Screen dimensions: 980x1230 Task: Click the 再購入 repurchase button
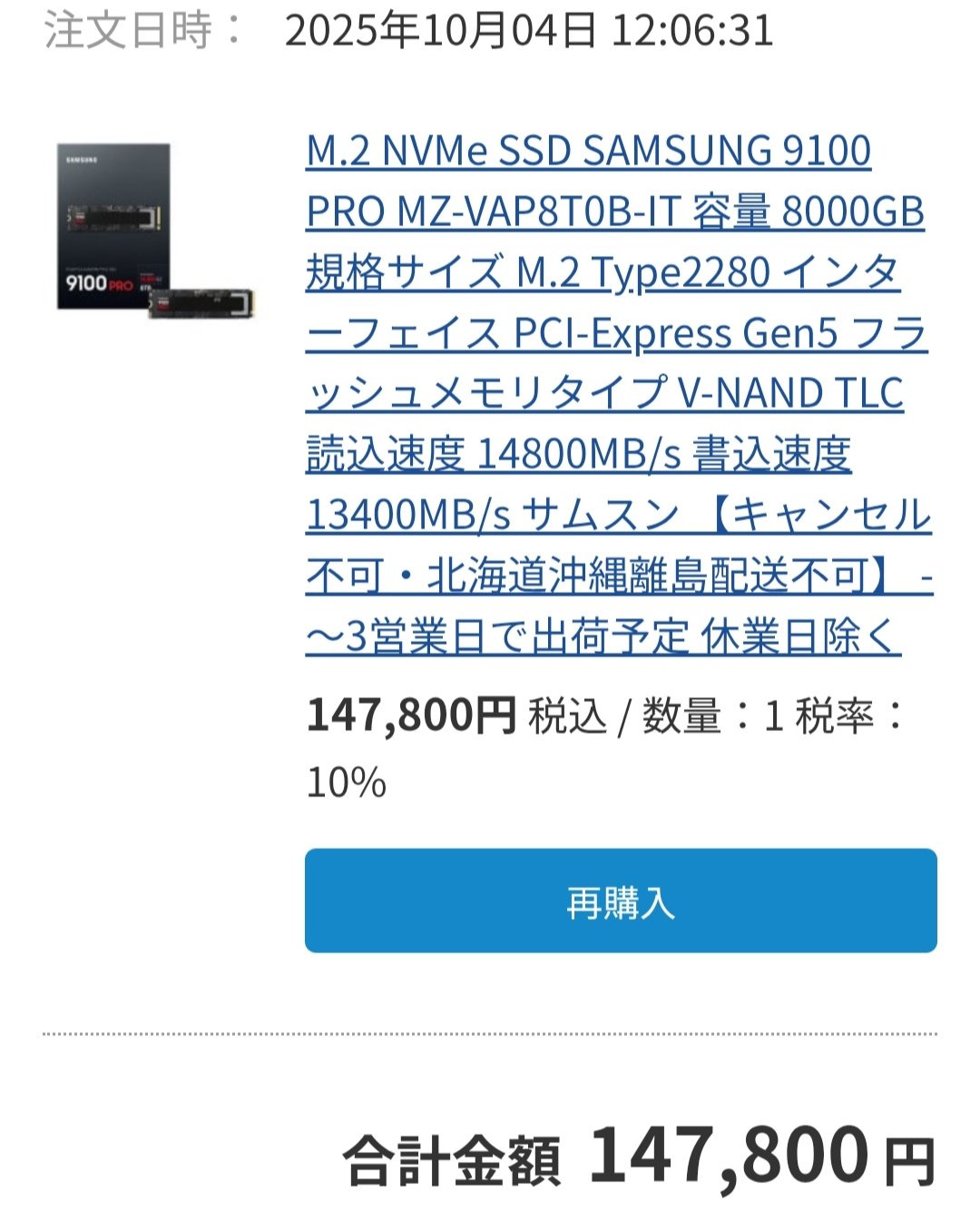tap(621, 900)
